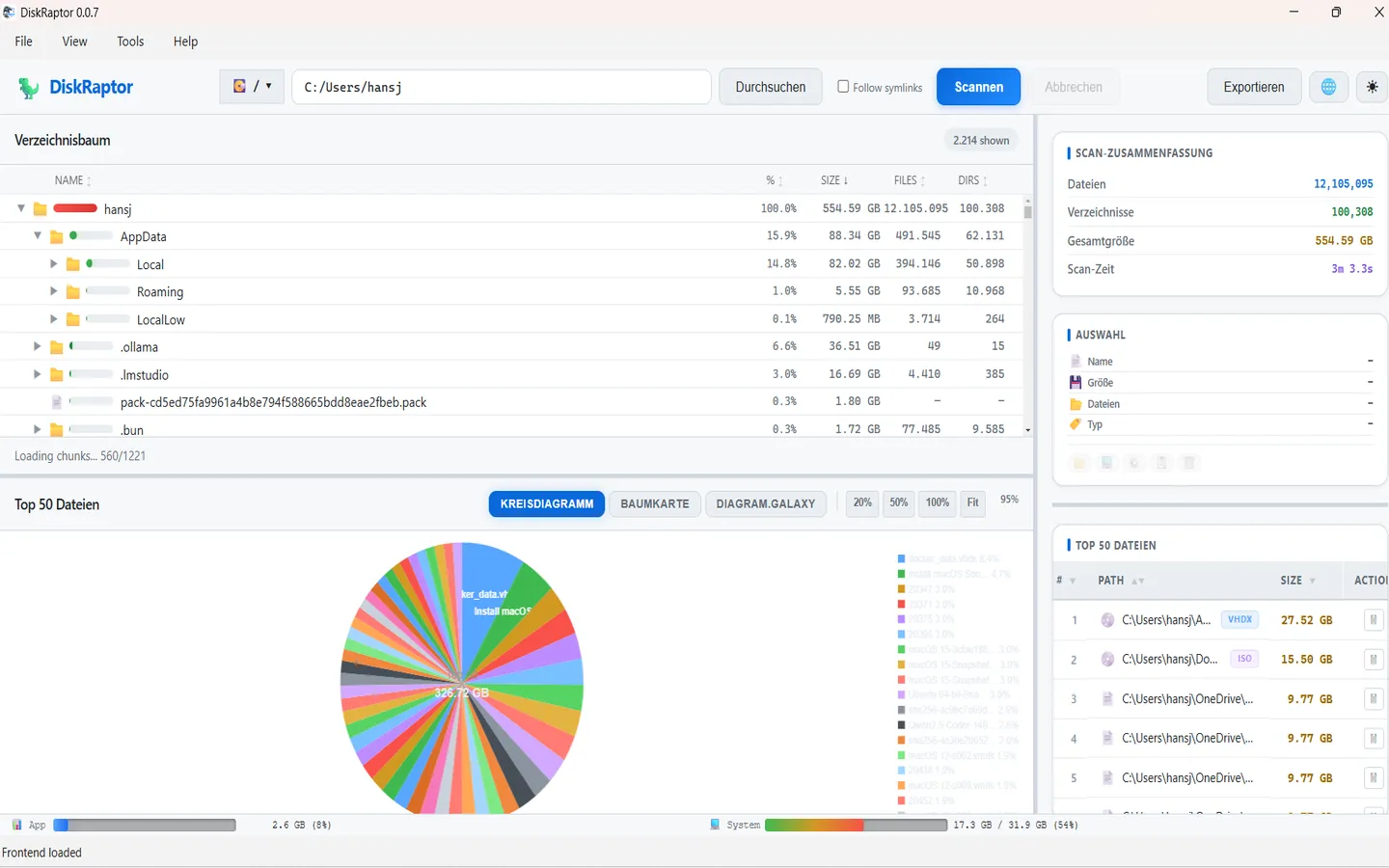This screenshot has width=1389, height=868.
Task: Sort tree by NAME column
Action: coord(72,180)
